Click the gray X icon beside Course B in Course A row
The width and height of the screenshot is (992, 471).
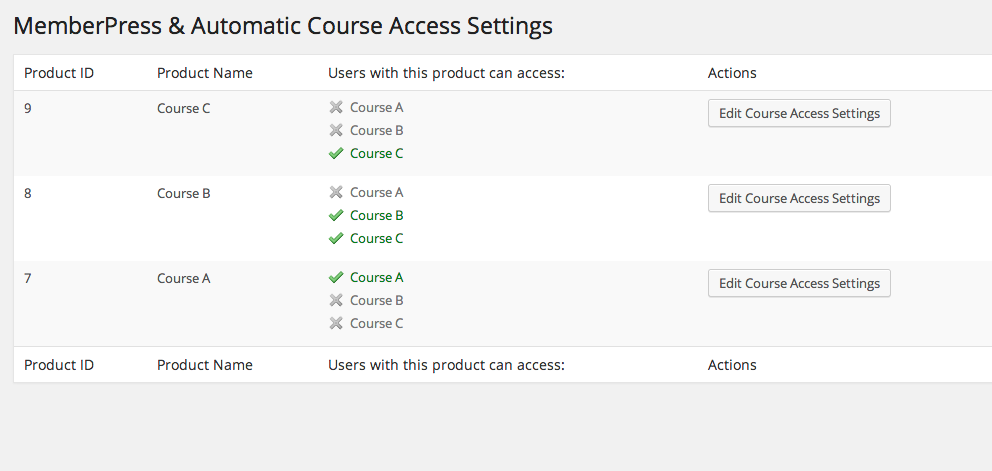click(x=336, y=301)
